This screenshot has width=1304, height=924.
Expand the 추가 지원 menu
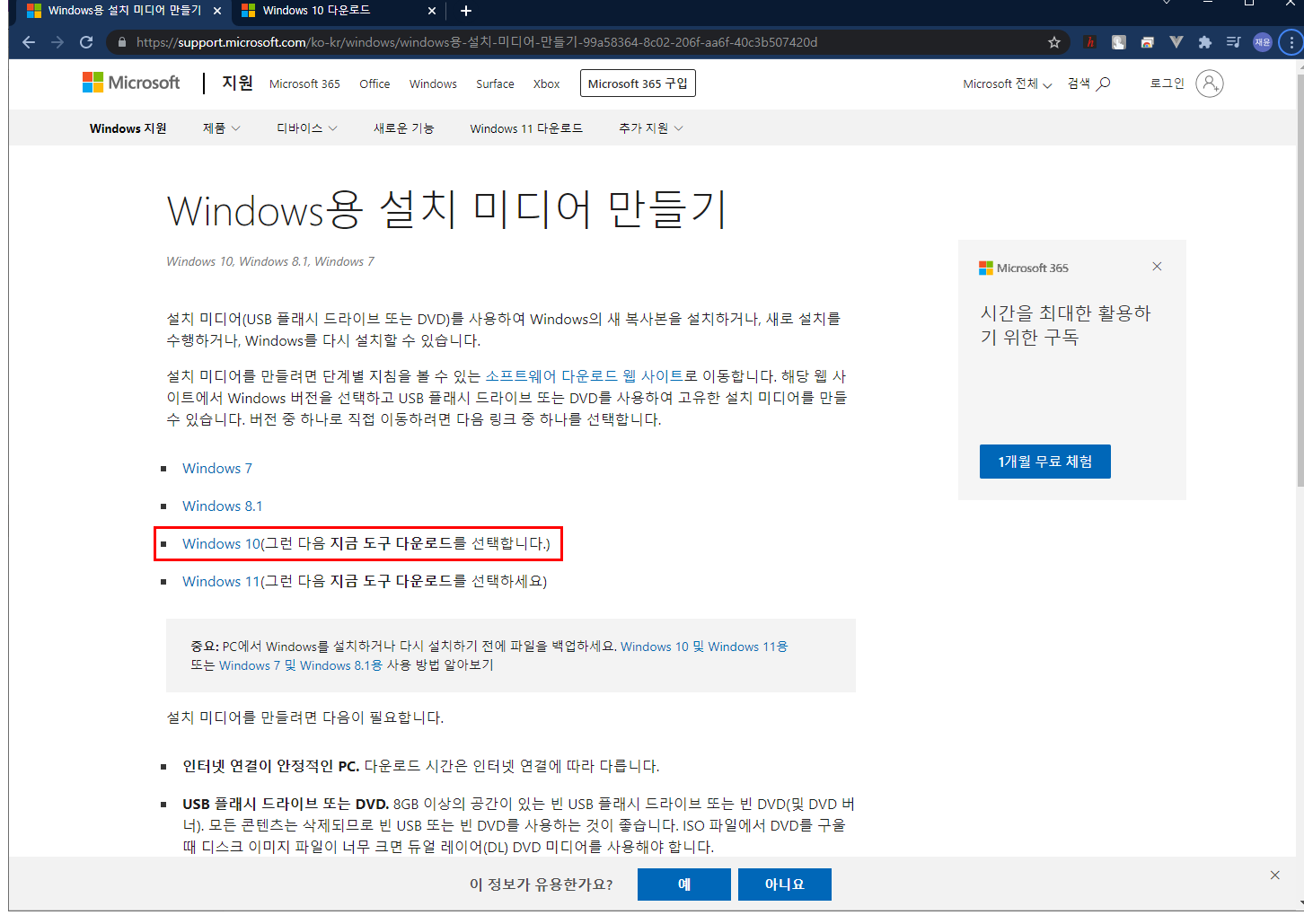(651, 128)
